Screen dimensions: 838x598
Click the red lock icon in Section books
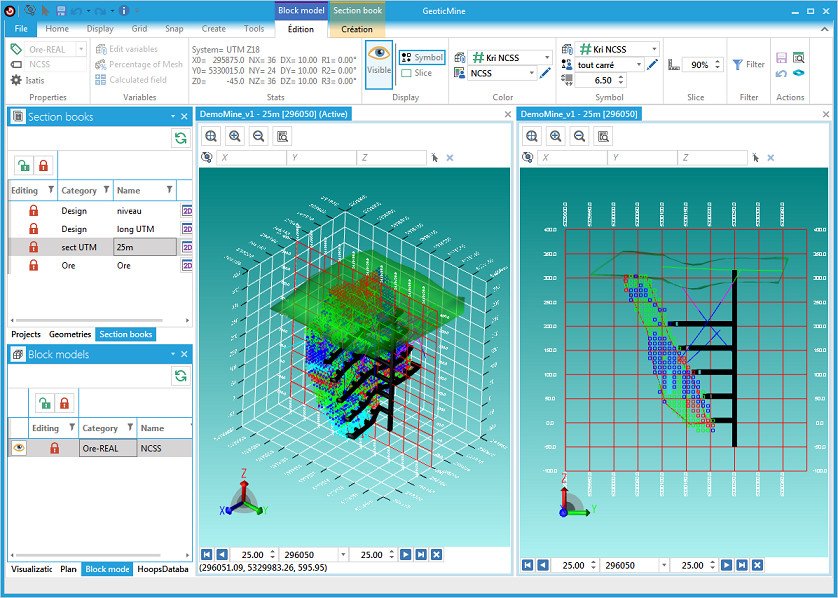coord(43,166)
